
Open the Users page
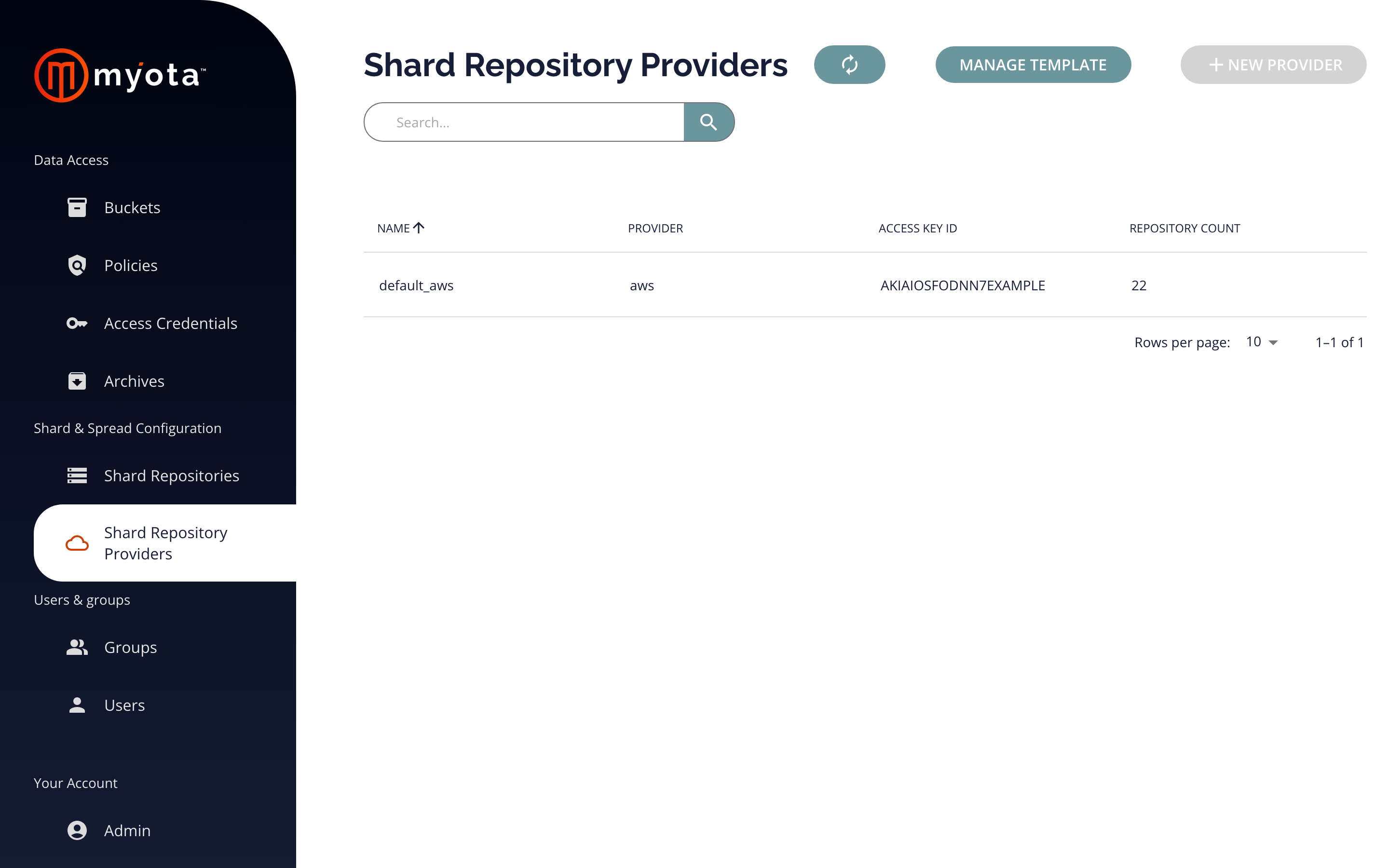pyautogui.click(x=124, y=705)
